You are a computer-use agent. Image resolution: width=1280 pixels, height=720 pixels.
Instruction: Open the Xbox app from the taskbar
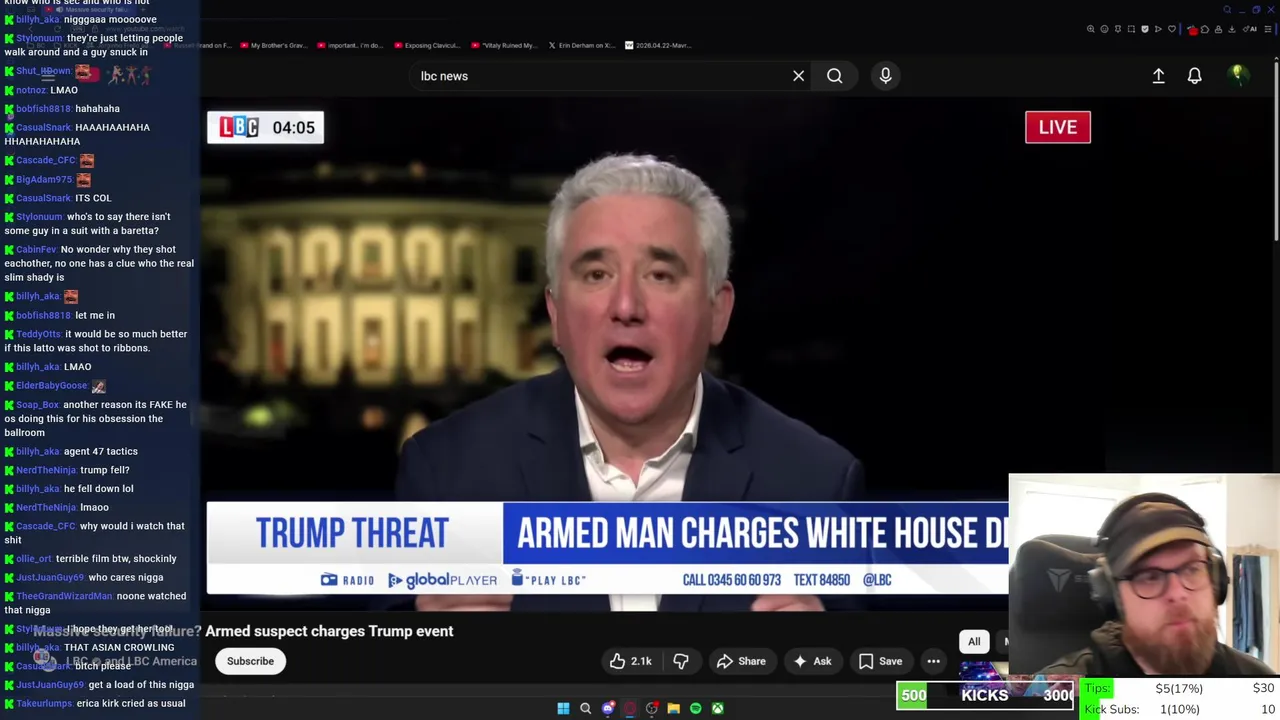717,708
